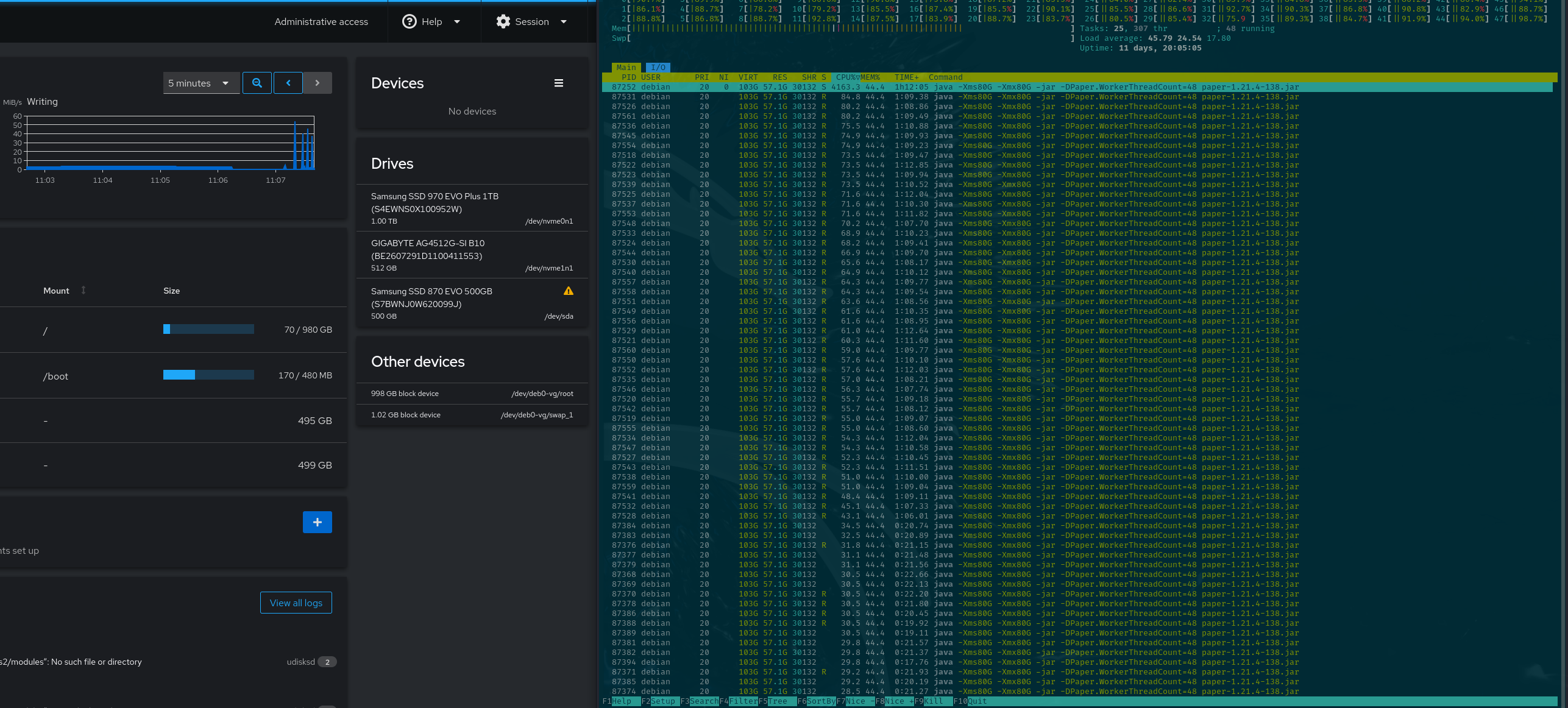
Task: Switch to the I/O tab in htop
Action: coord(658,68)
